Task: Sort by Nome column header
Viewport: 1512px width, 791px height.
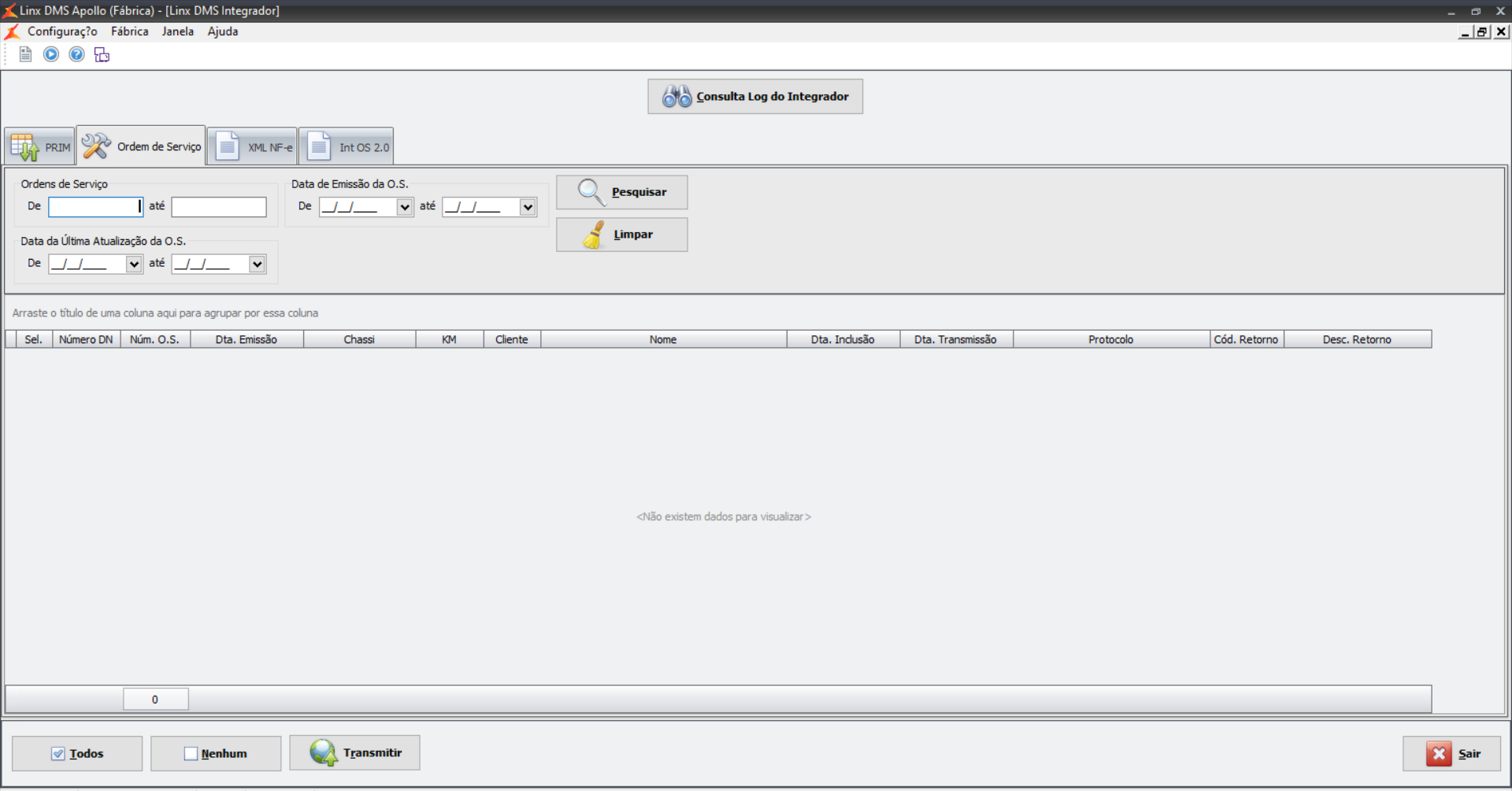Action: [x=663, y=339]
